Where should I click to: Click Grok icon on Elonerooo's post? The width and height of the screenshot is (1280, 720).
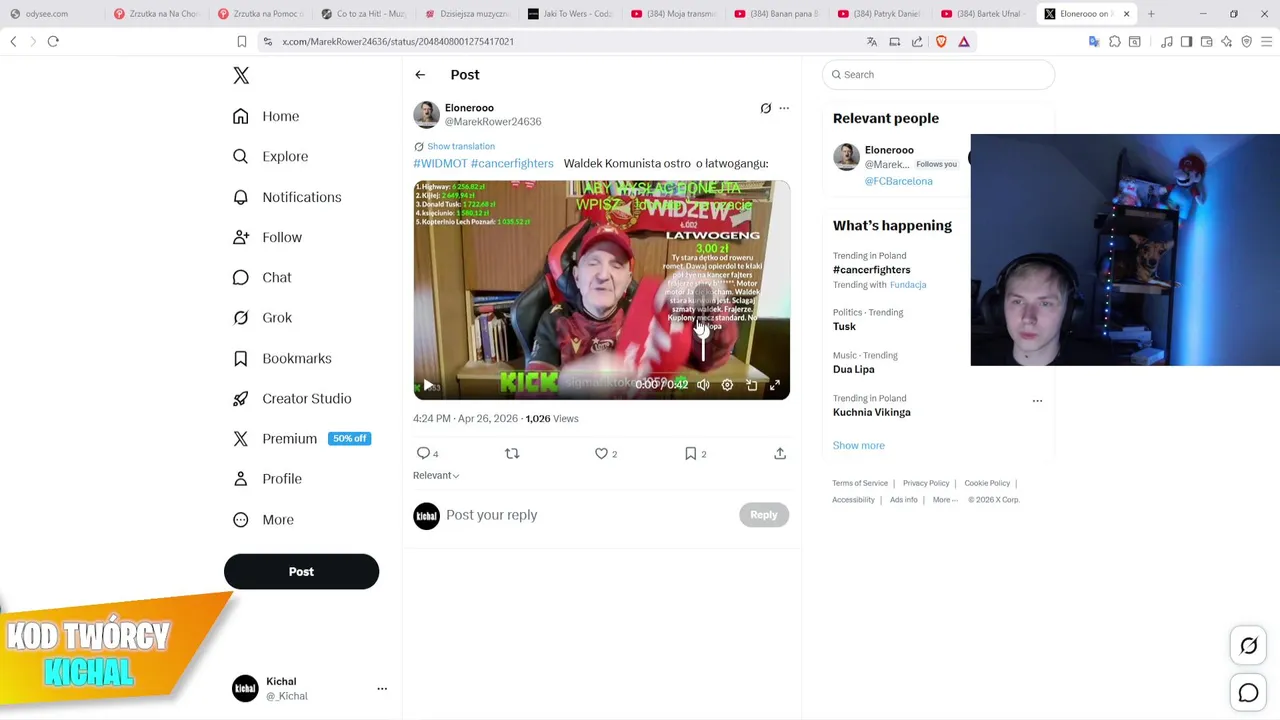coord(766,108)
